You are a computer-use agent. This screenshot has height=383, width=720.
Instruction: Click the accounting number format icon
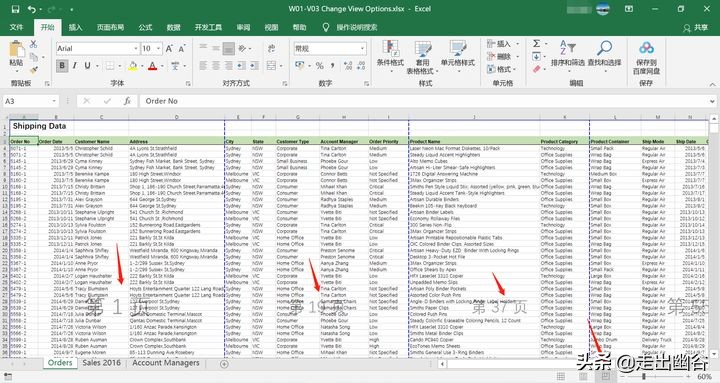300,66
